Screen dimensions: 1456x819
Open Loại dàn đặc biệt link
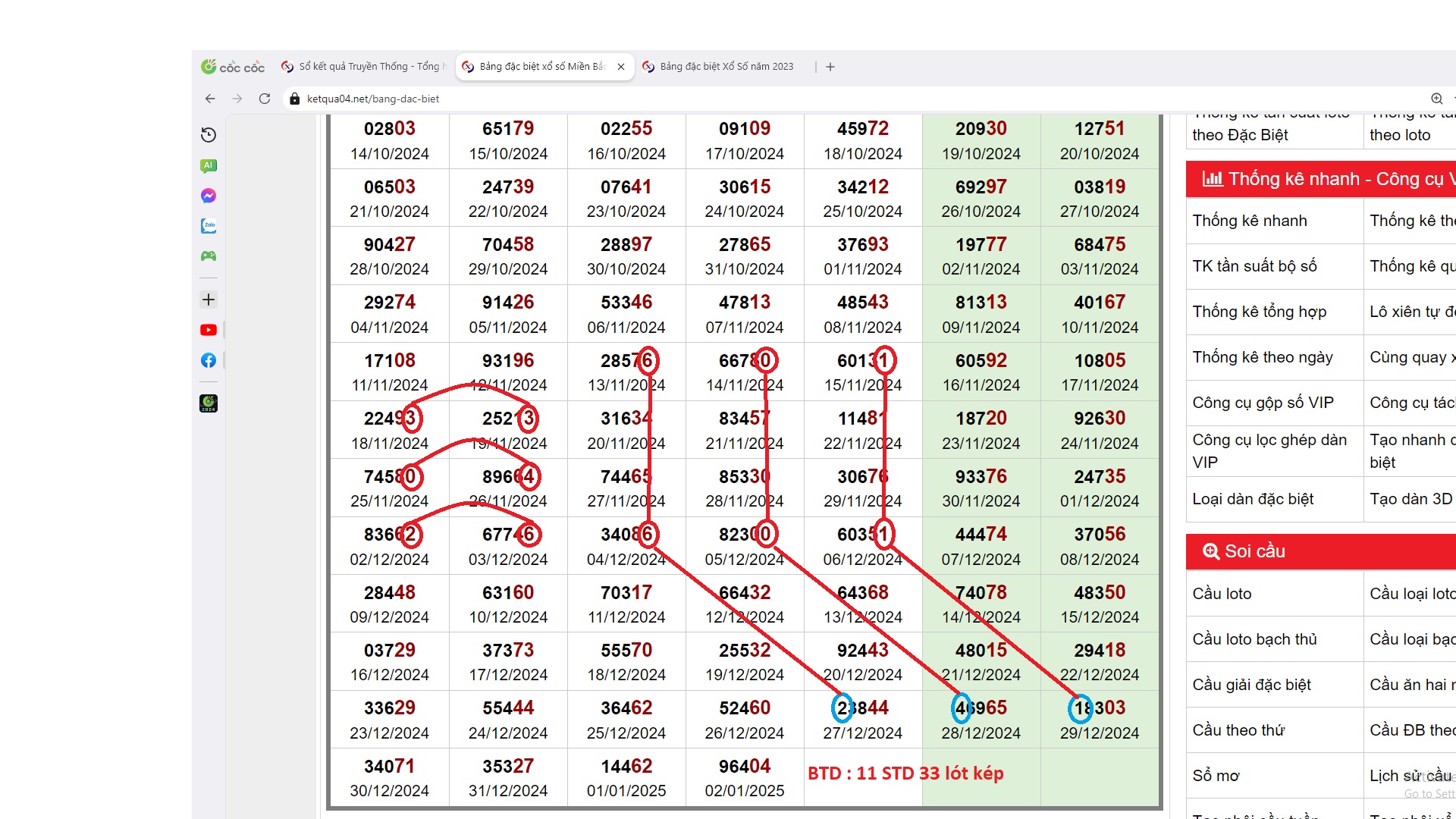coord(1253,499)
